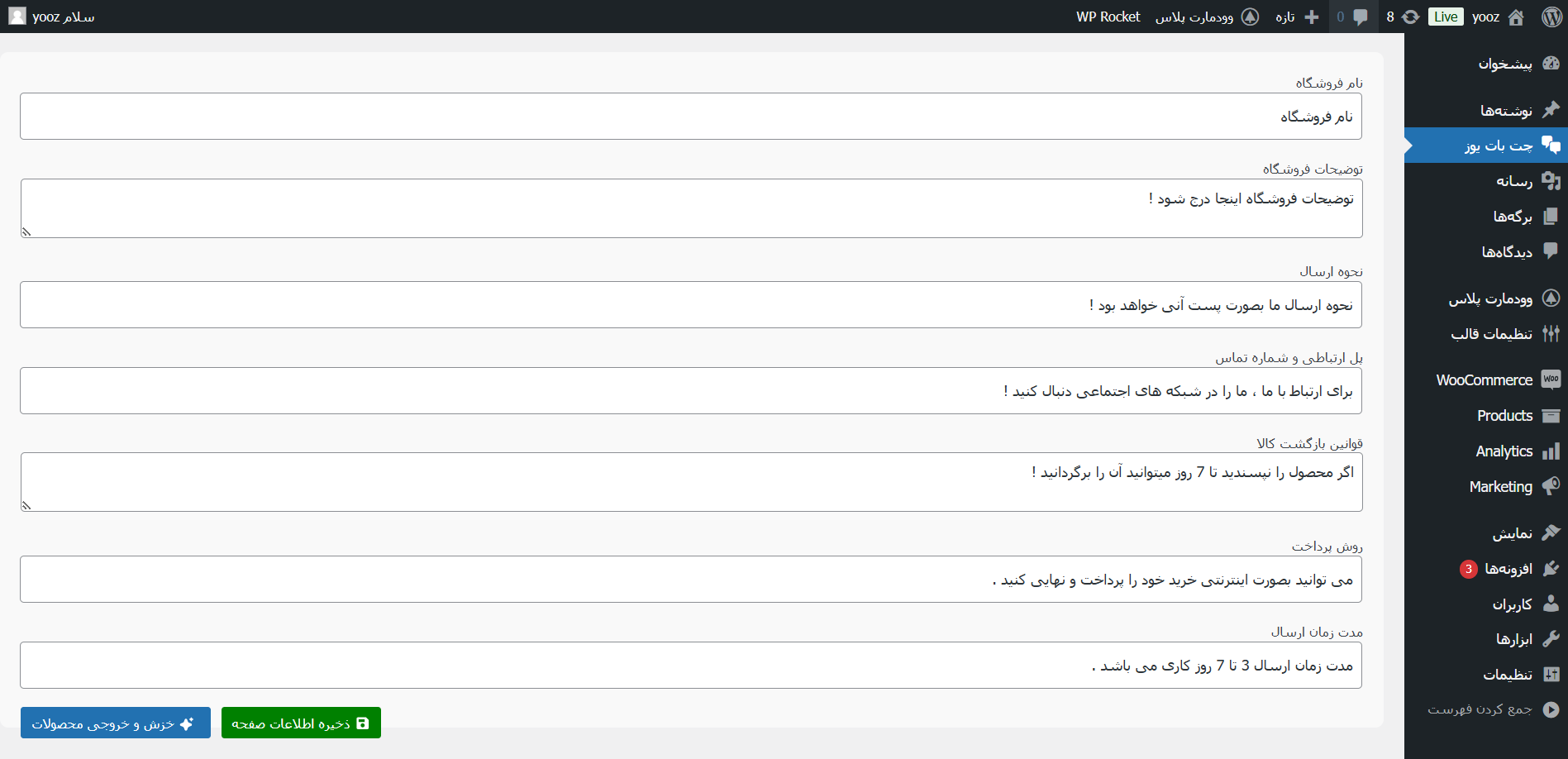Click the تنظیمات قالب sliders icon
The height and width of the screenshot is (759, 1568).
[1551, 333]
